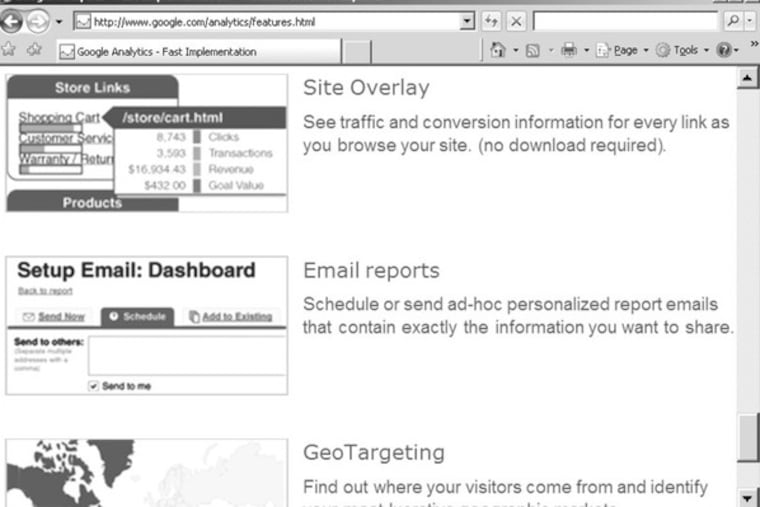Click inside the 'Send to others' text box
The height and width of the screenshot is (507, 760).
coord(186,355)
